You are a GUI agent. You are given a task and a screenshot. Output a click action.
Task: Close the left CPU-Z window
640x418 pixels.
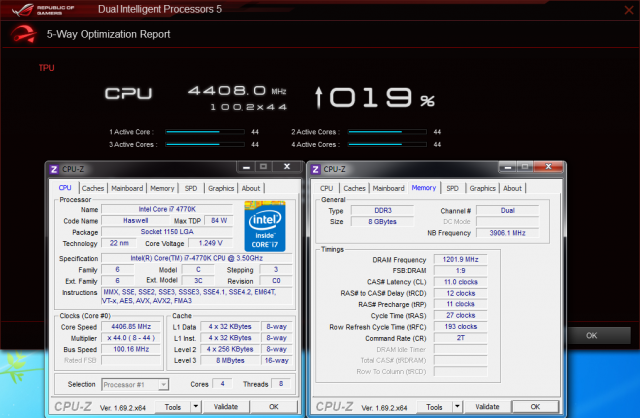287,167
